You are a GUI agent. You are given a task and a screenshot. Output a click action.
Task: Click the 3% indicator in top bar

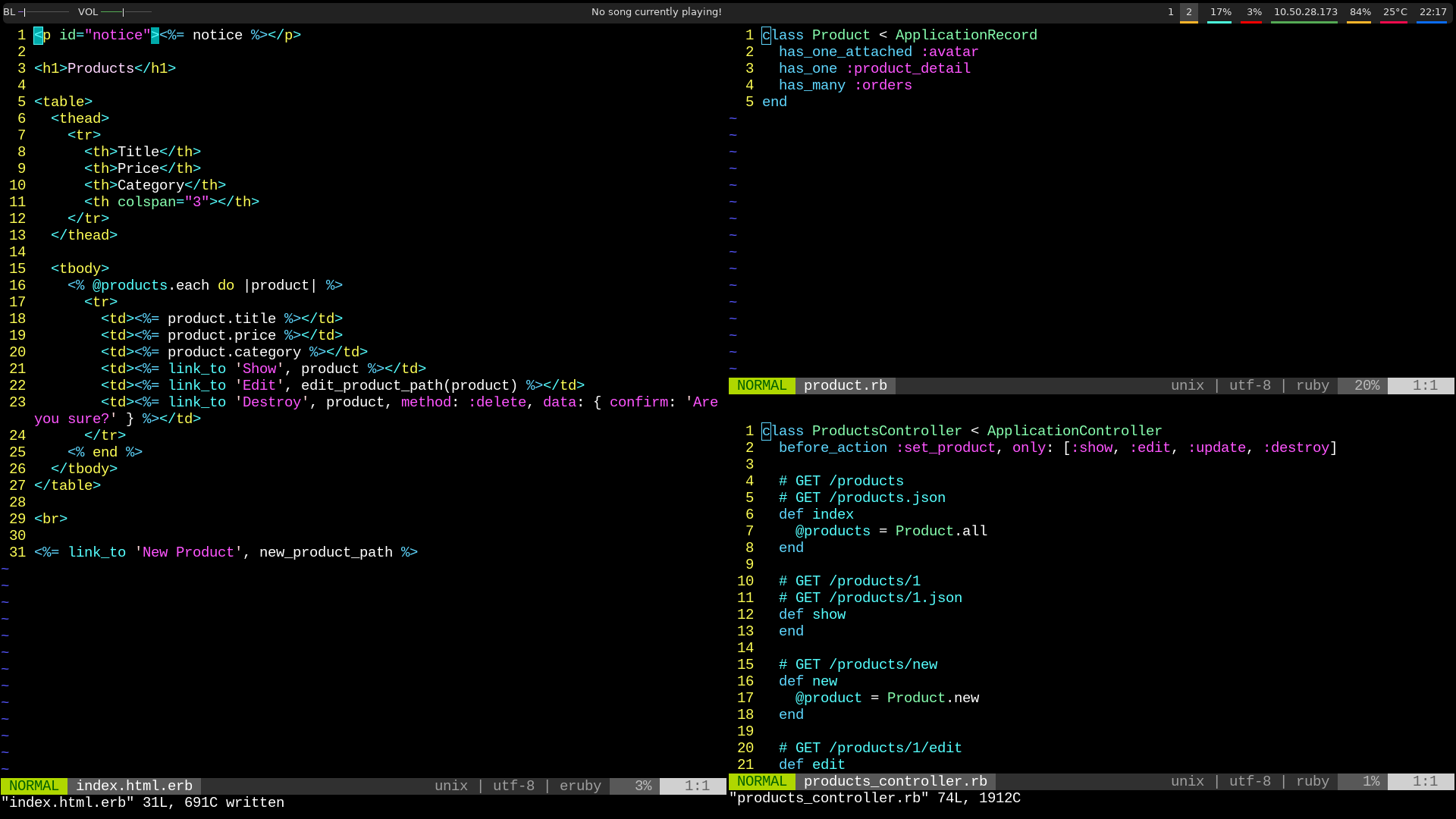point(1254,12)
